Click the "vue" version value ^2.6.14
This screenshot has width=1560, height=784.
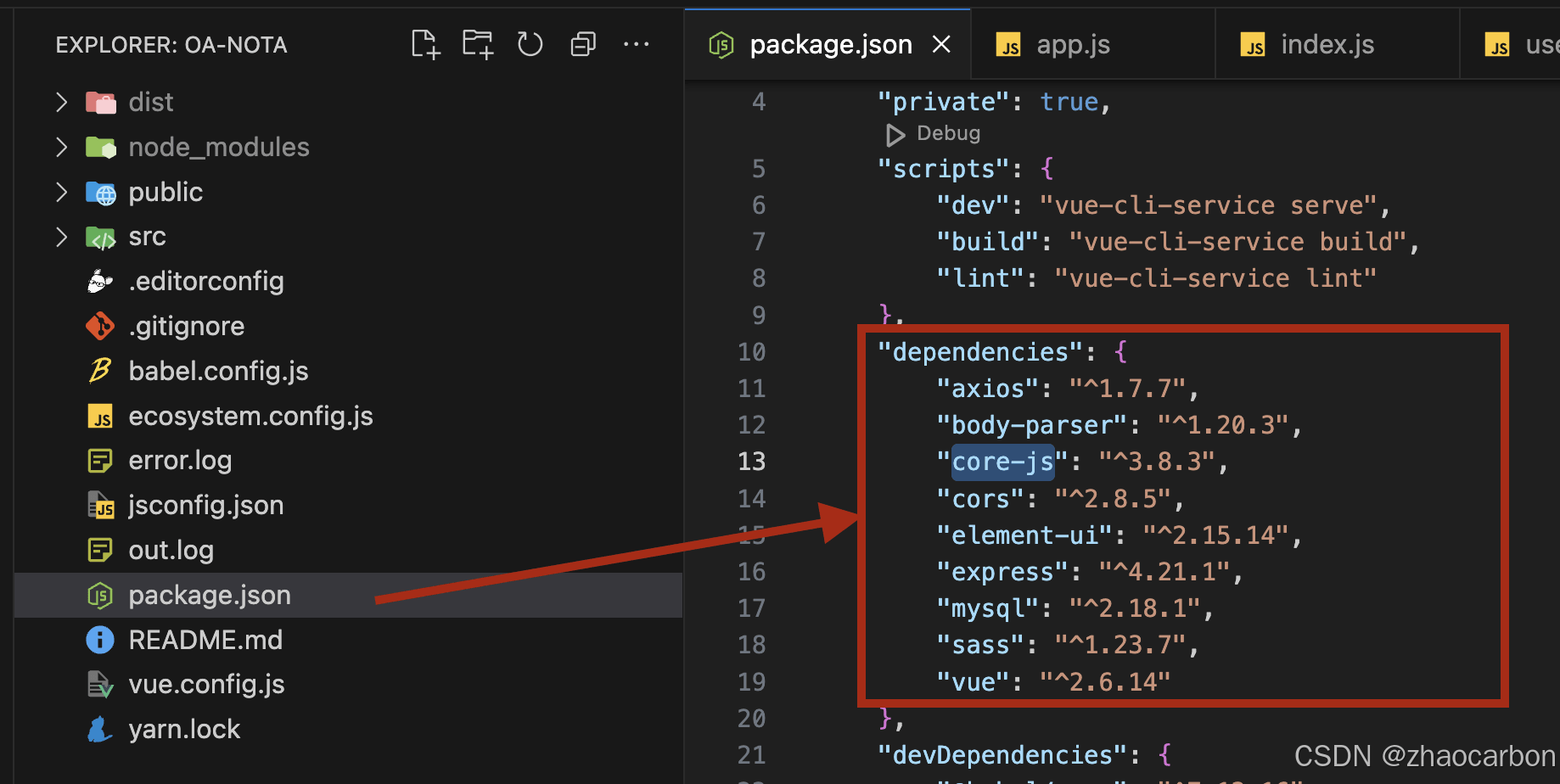coord(1105,682)
